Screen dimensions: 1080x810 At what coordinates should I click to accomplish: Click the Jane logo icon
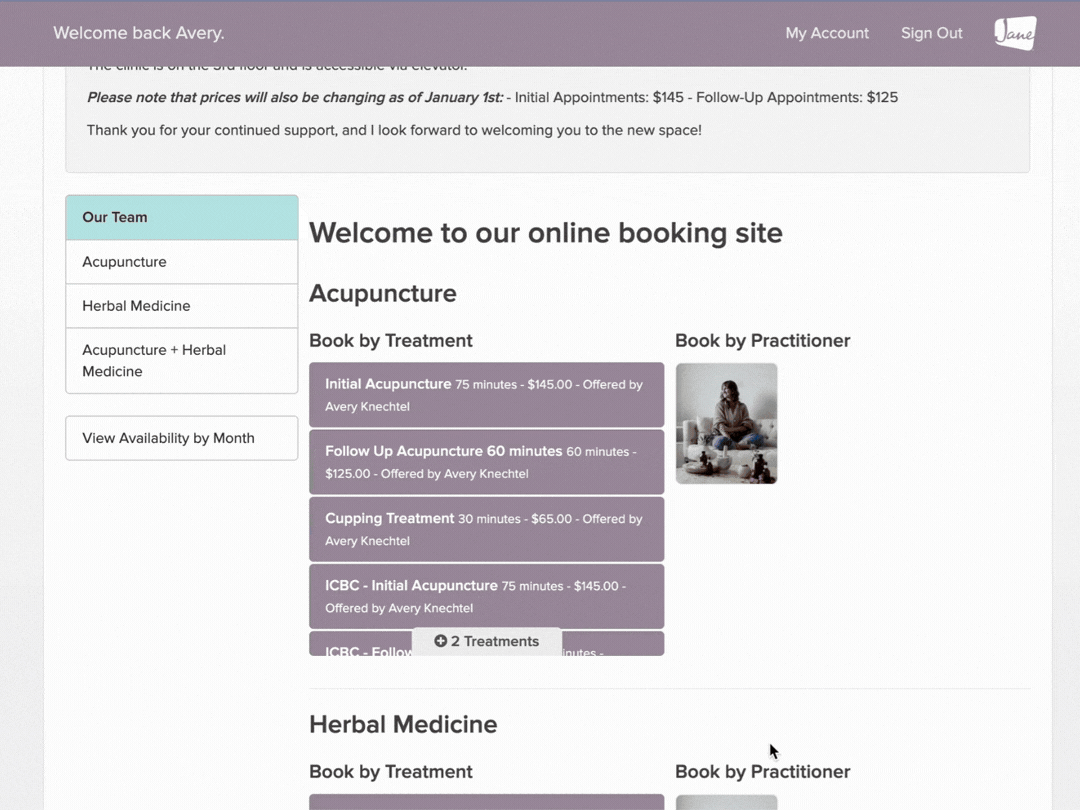(x=1015, y=33)
